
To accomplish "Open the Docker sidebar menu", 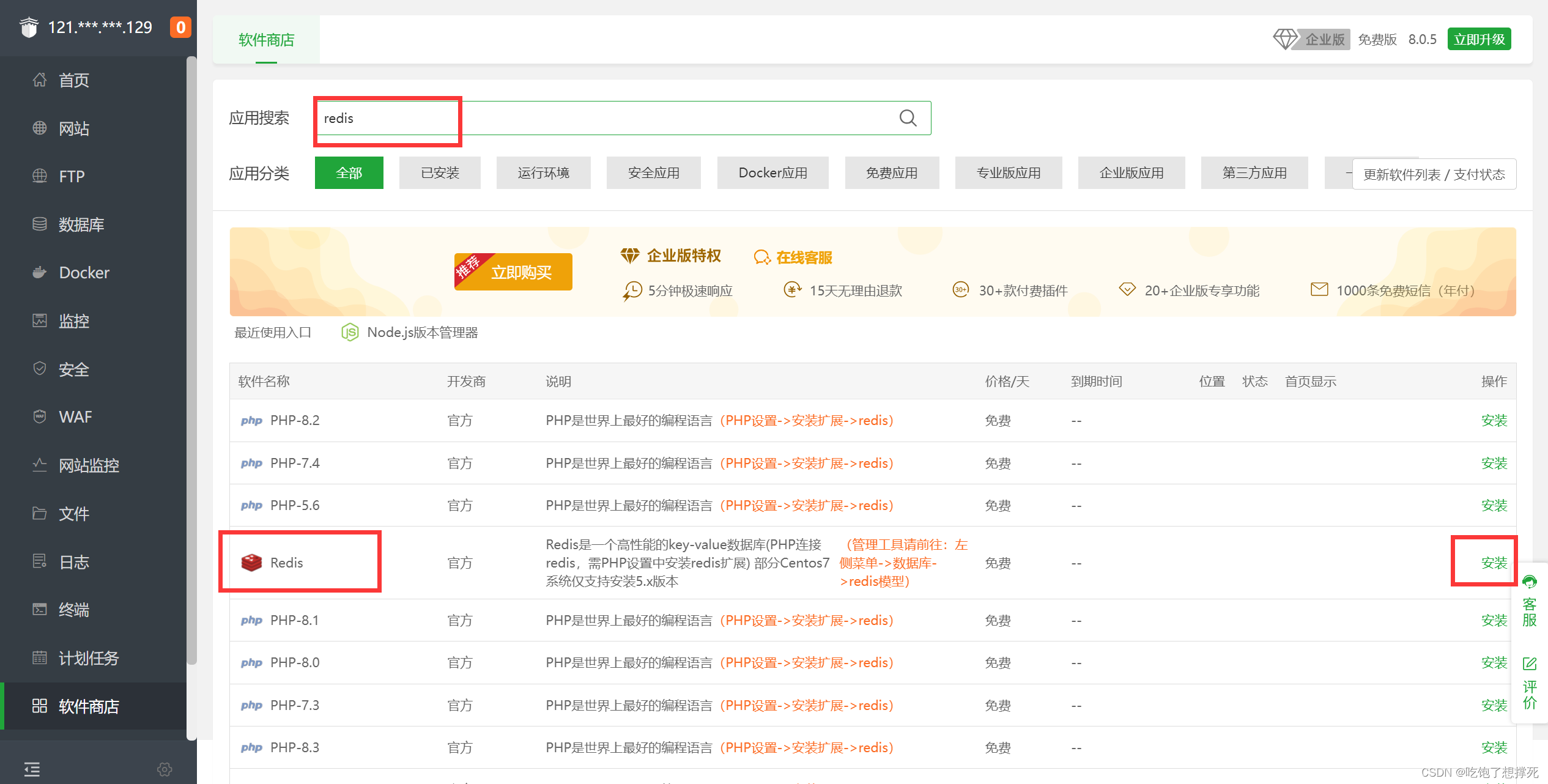I will 84,273.
